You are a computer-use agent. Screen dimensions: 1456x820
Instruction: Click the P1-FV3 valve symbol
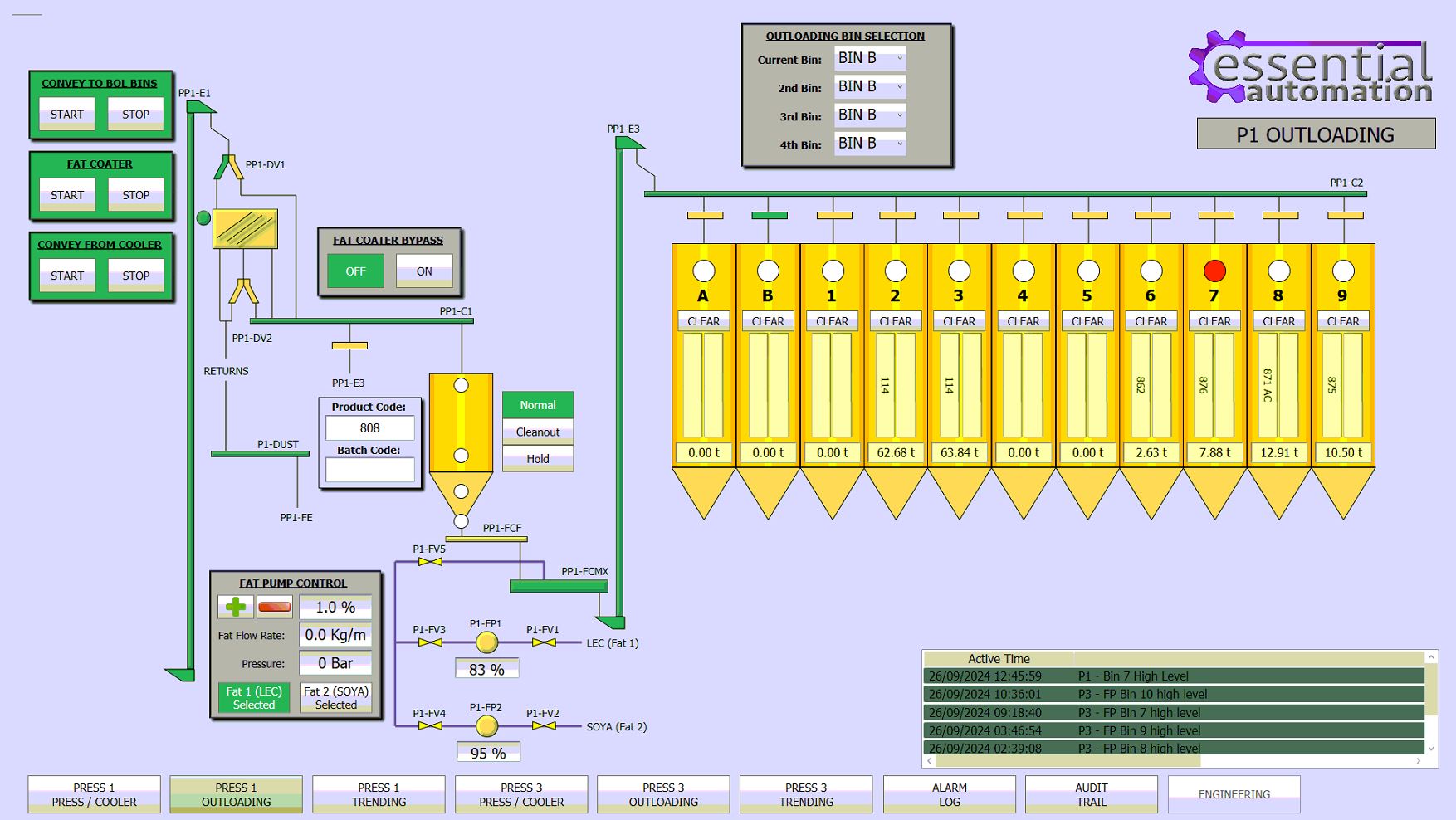coord(430,642)
